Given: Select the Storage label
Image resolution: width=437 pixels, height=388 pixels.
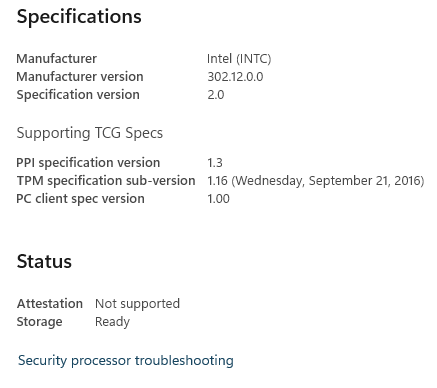Looking at the screenshot, I should (x=39, y=322).
